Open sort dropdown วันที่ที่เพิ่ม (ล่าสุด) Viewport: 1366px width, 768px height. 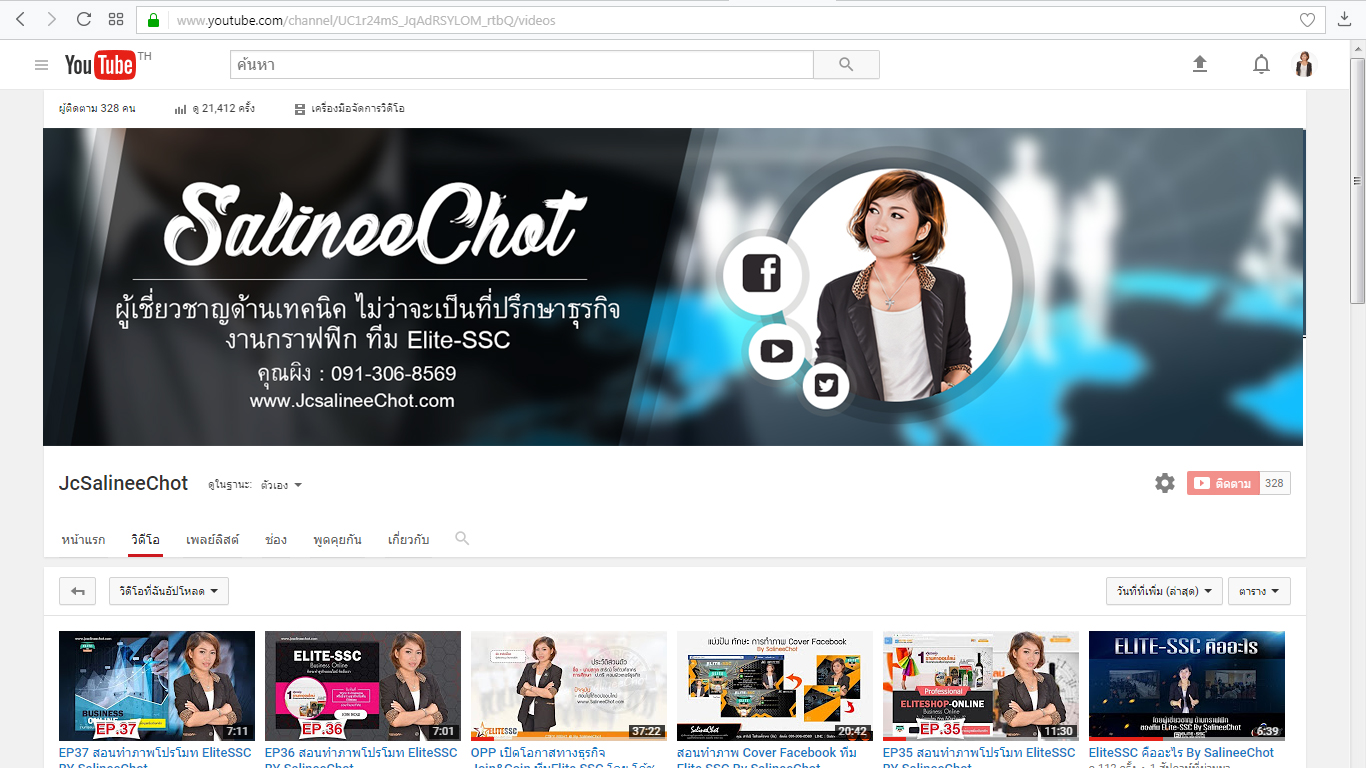coord(1164,591)
